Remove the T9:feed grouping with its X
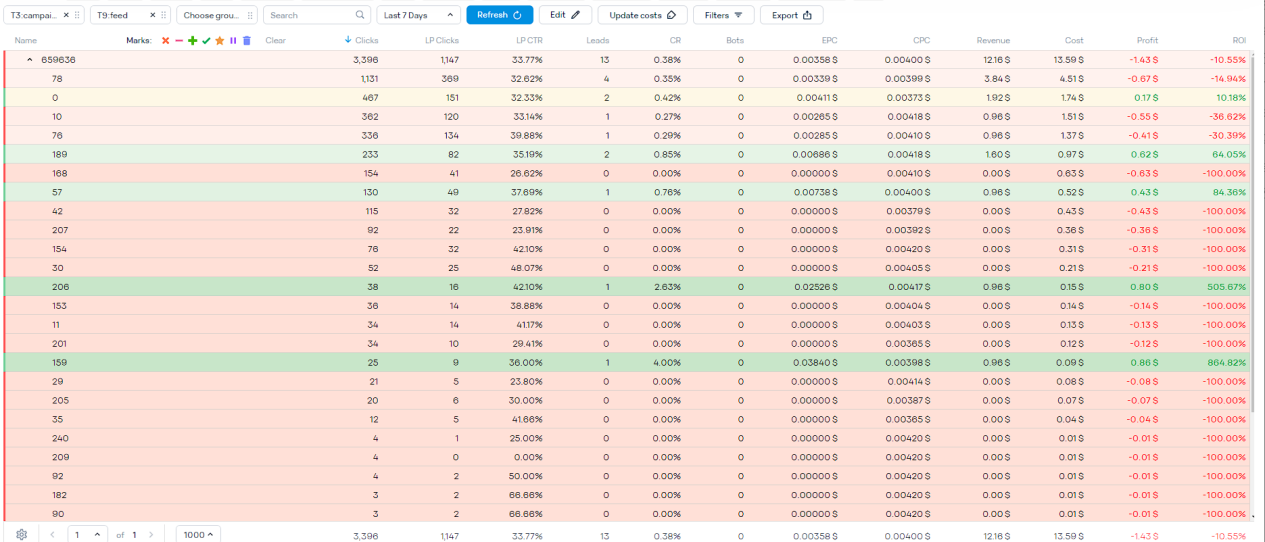The width and height of the screenshot is (1265, 542). click(x=153, y=15)
